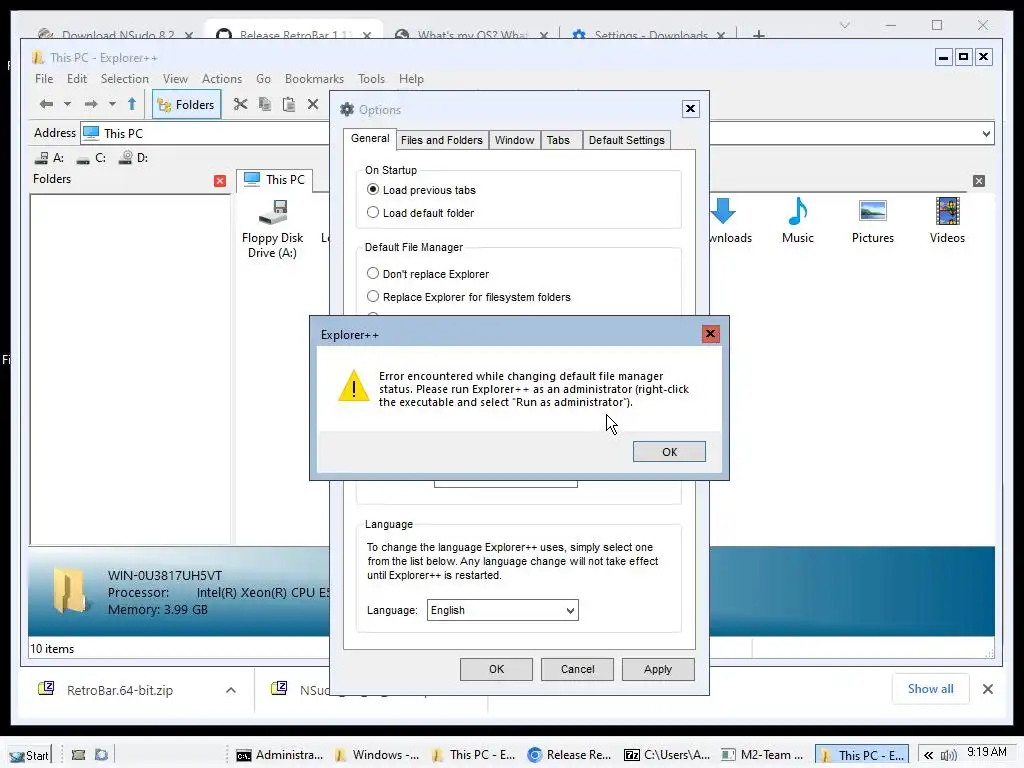Click the C: drive icon in drives bar
Image resolution: width=1024 pixels, height=768 pixels.
91,157
